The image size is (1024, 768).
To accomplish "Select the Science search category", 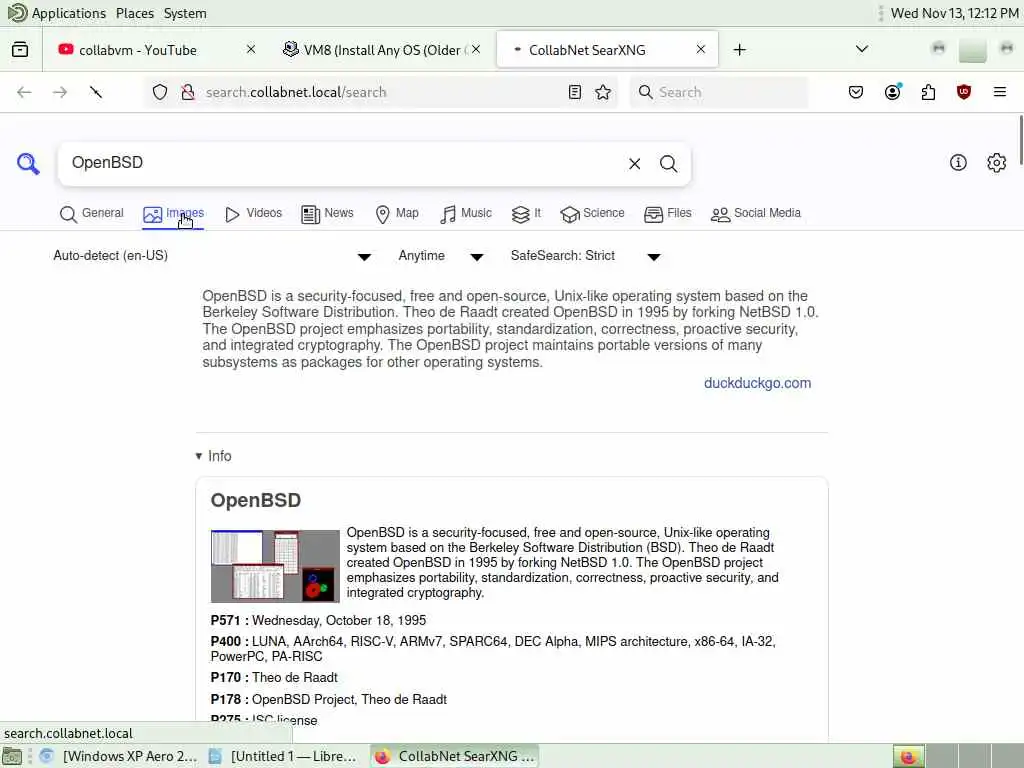I will coord(592,214).
